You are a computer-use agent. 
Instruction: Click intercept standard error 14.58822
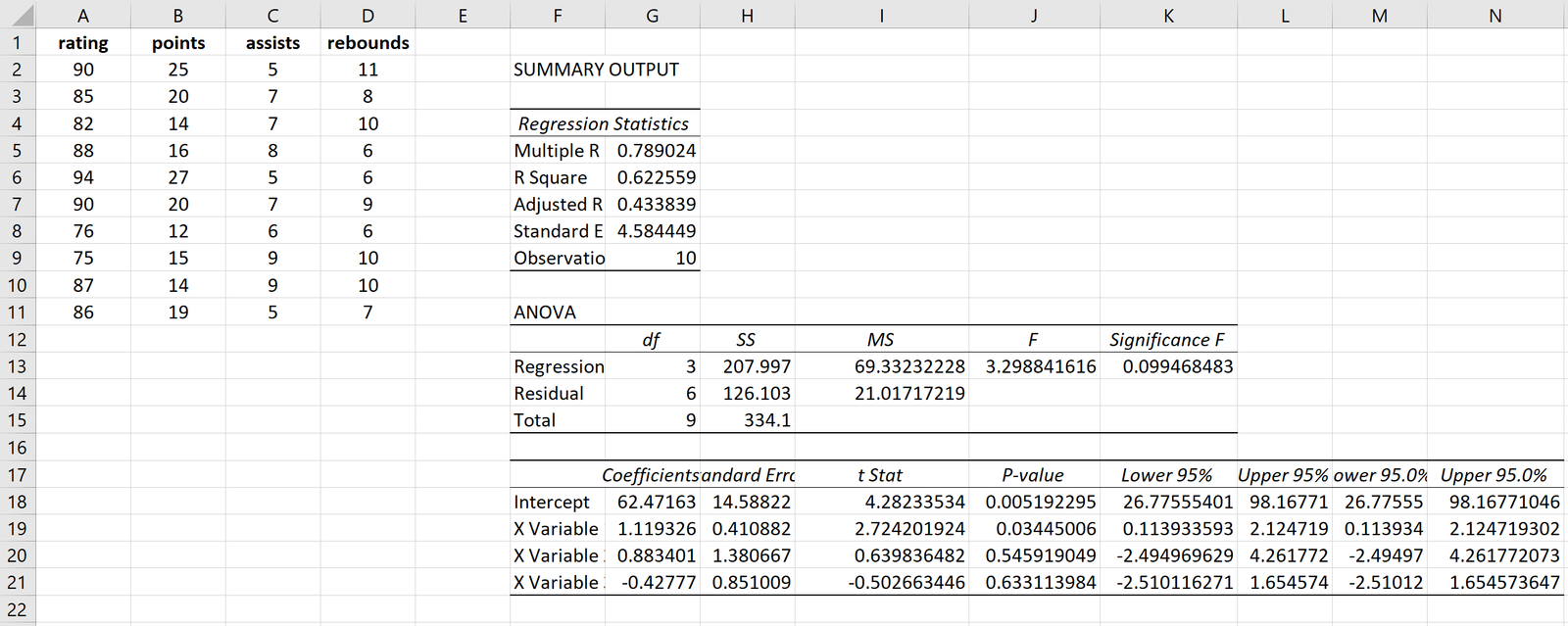(x=747, y=502)
